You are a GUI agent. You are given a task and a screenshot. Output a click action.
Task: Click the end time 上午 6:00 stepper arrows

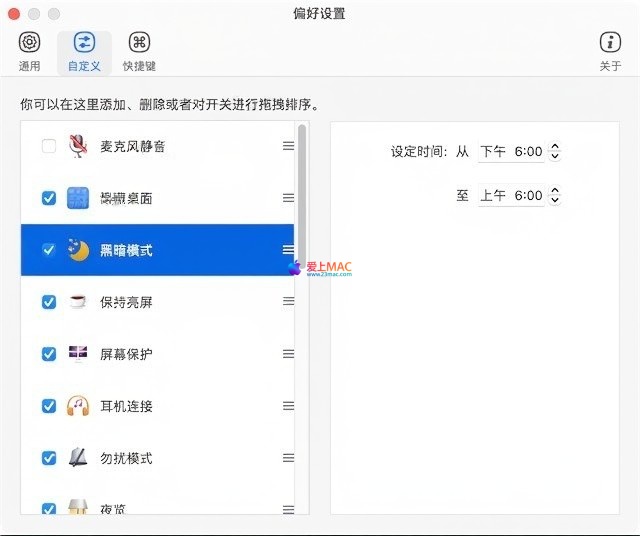click(x=555, y=196)
